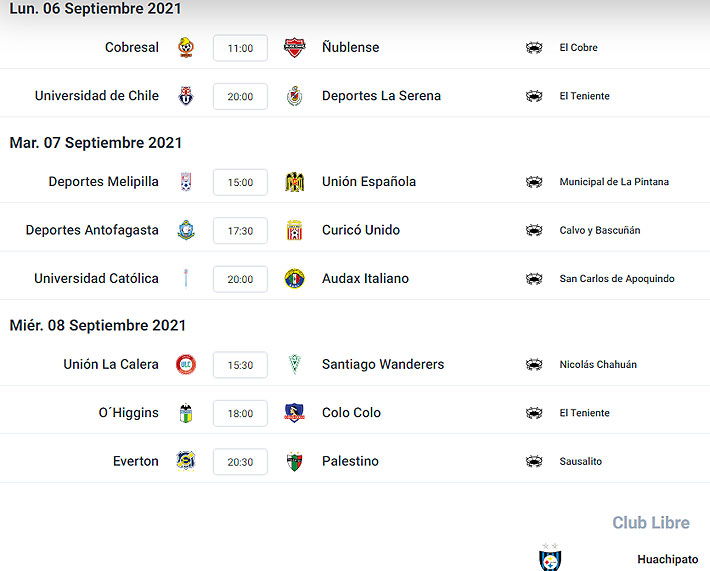Click the Huachipato club crest
The height and width of the screenshot is (571, 710).
(551, 557)
